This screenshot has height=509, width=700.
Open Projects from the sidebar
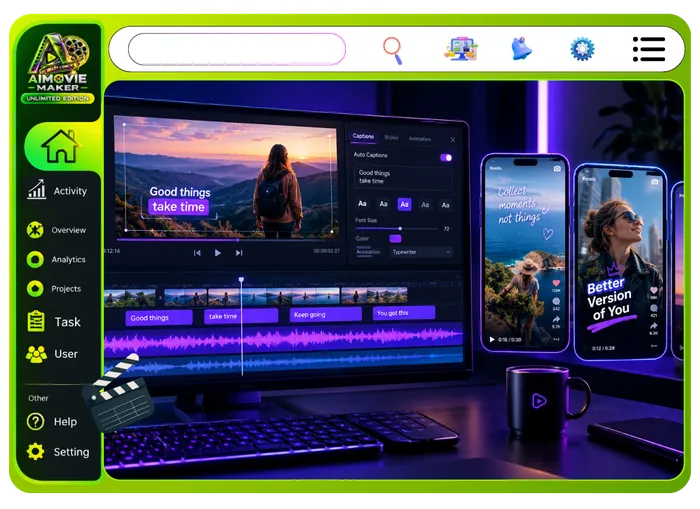[54, 289]
